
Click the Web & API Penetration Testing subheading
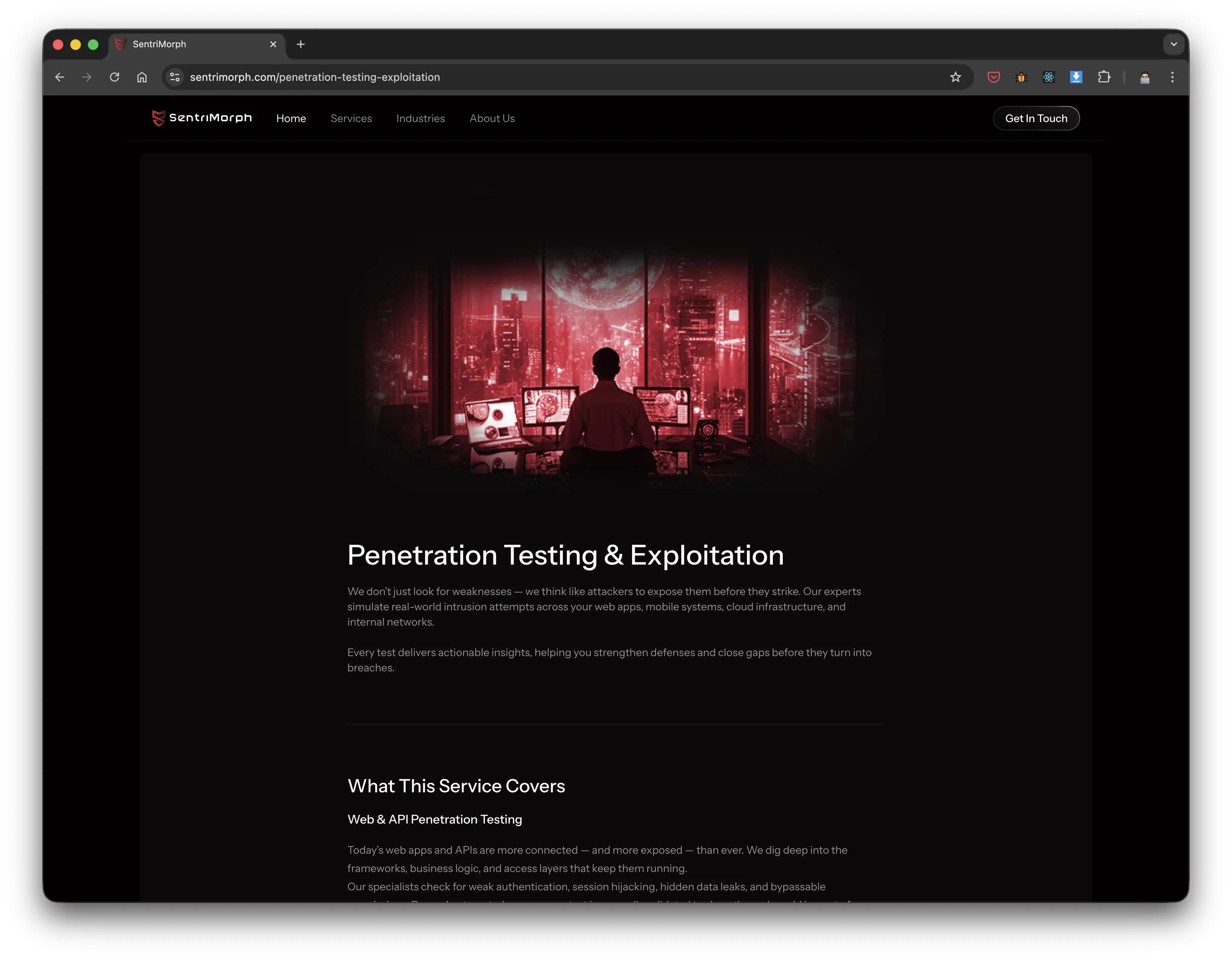434,819
